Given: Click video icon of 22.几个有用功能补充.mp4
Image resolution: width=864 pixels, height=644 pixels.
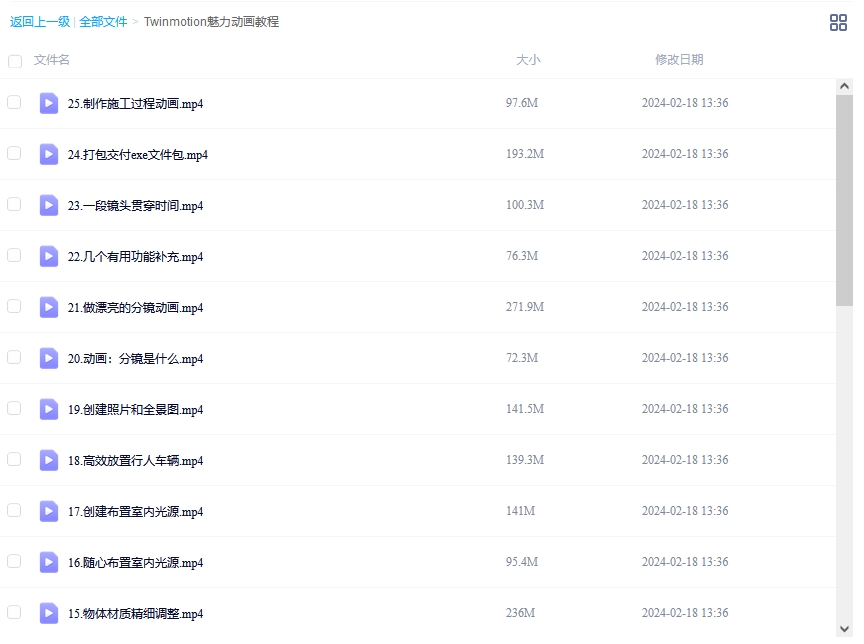Looking at the screenshot, I should [x=48, y=256].
